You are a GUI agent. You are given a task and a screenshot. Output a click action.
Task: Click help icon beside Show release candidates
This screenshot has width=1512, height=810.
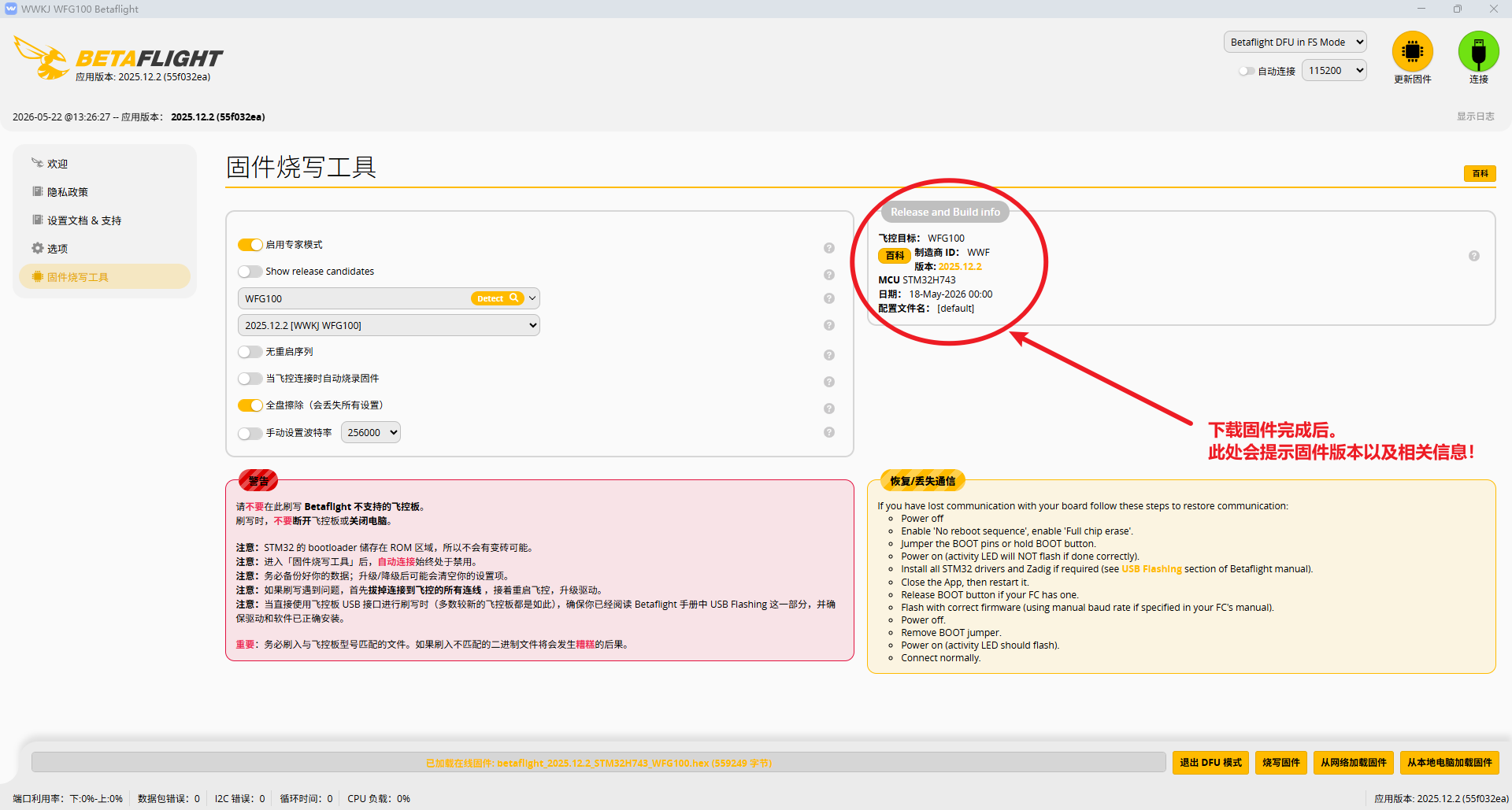click(x=829, y=275)
